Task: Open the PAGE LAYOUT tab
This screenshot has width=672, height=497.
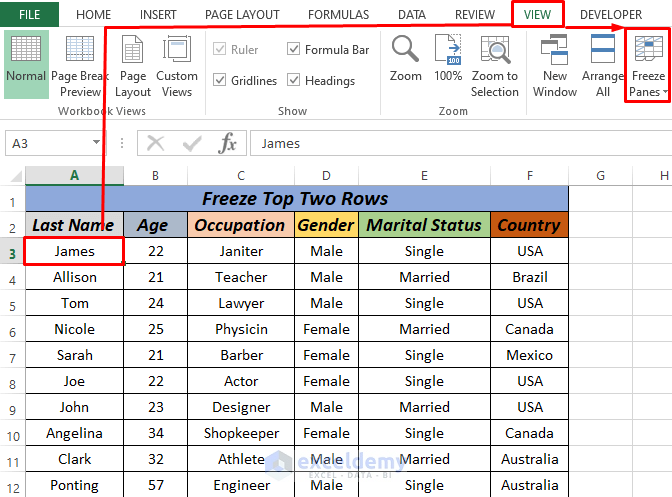Action: click(242, 15)
